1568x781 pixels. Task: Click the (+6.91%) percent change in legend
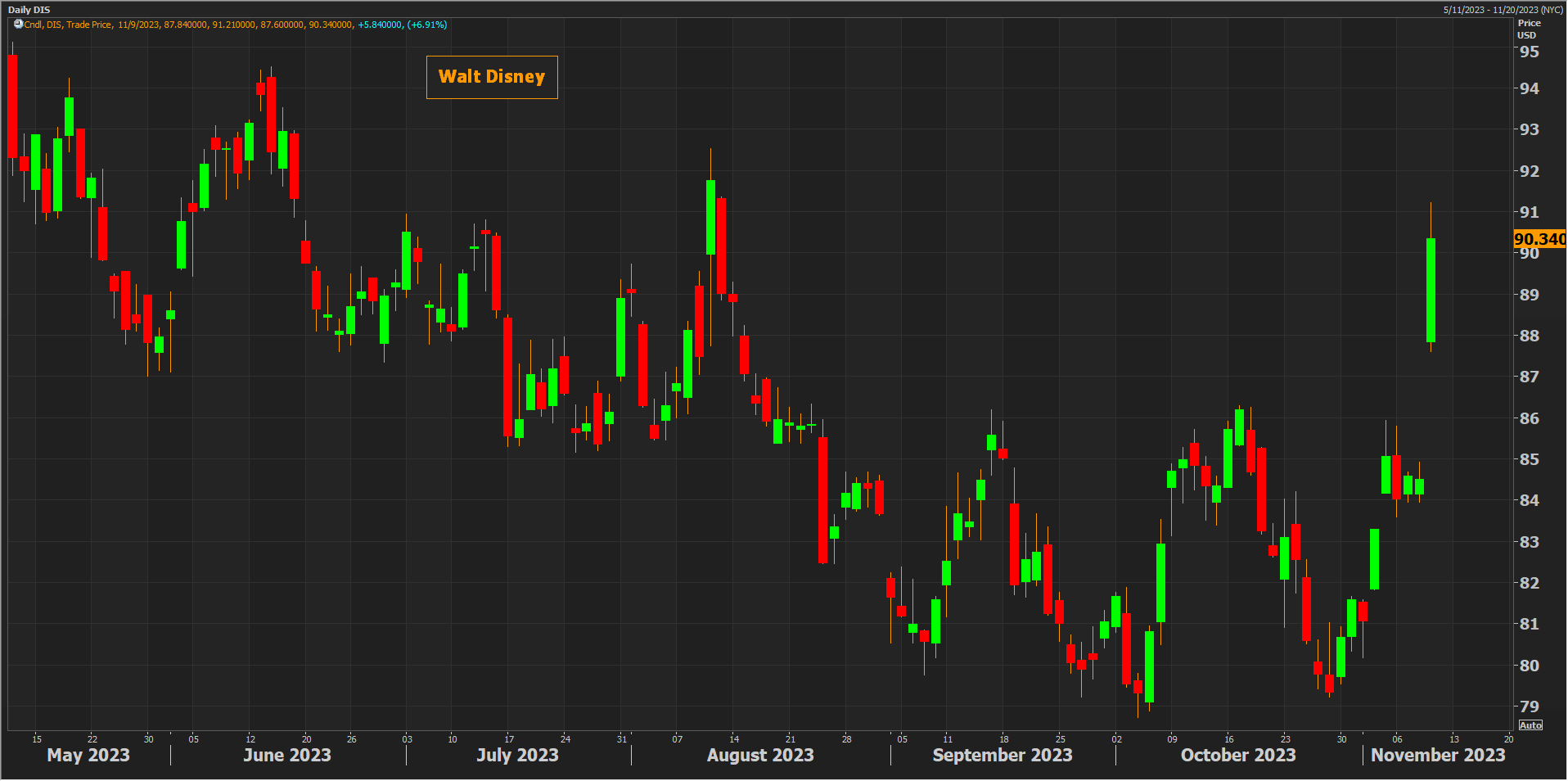click(x=427, y=25)
